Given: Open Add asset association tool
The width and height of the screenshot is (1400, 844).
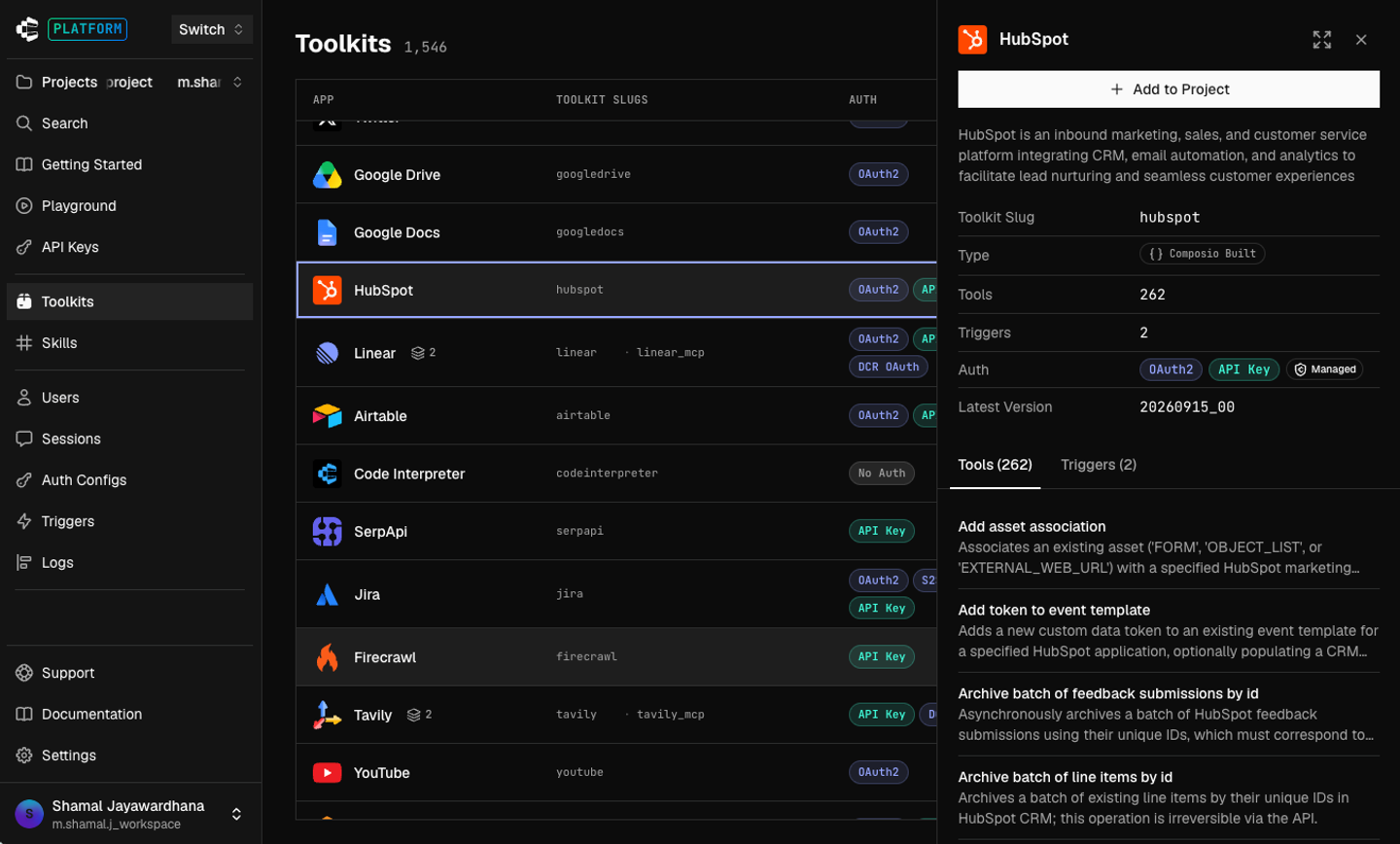Looking at the screenshot, I should click(x=1169, y=547).
